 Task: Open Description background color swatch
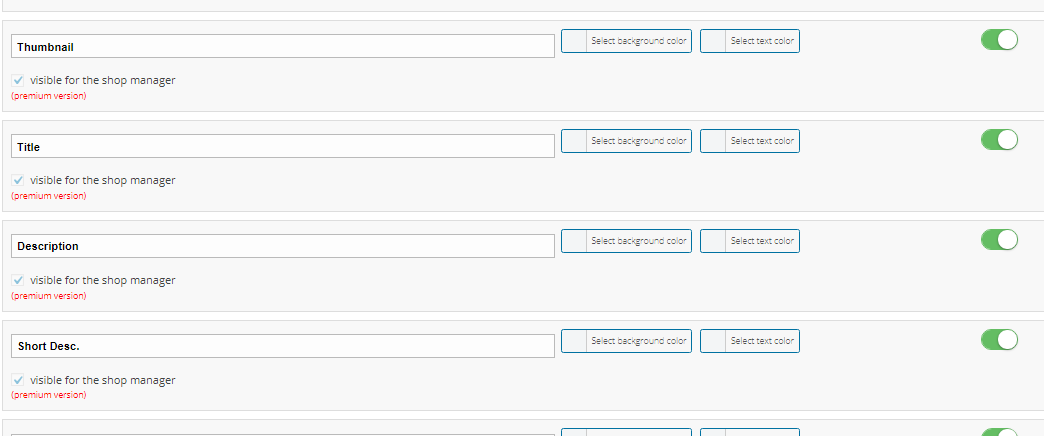[x=574, y=240]
